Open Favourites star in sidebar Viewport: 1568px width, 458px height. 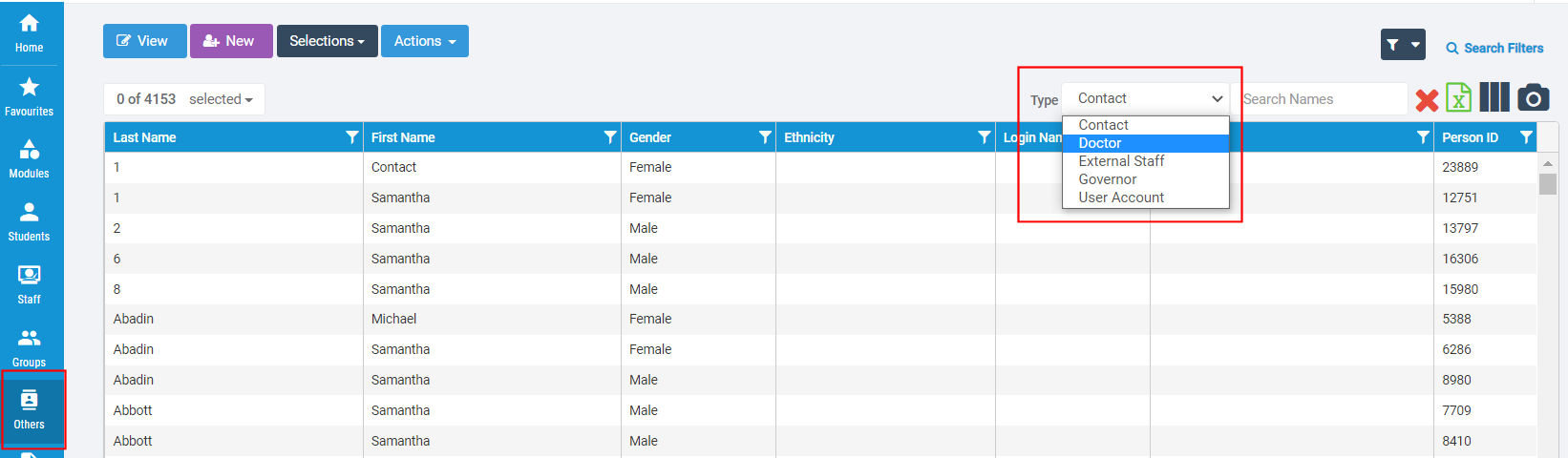(29, 96)
